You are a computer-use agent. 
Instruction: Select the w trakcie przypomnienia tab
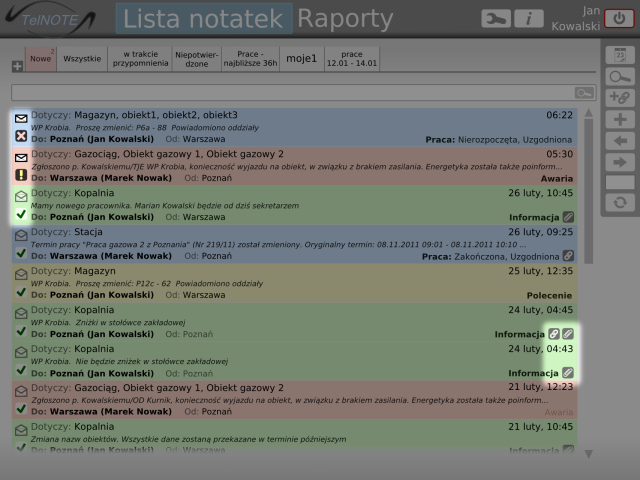[x=140, y=59]
